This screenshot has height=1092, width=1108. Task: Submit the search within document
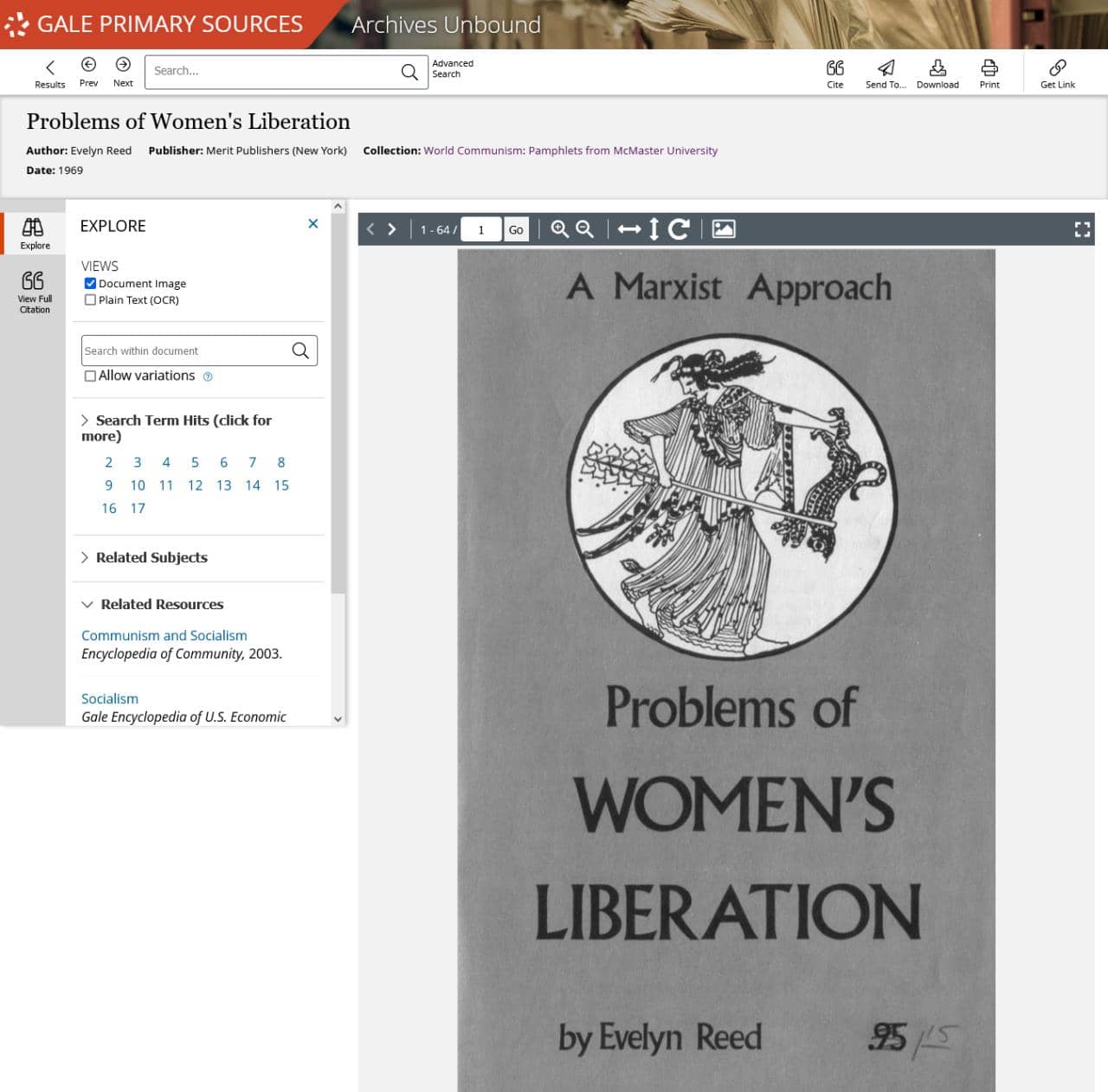click(300, 350)
